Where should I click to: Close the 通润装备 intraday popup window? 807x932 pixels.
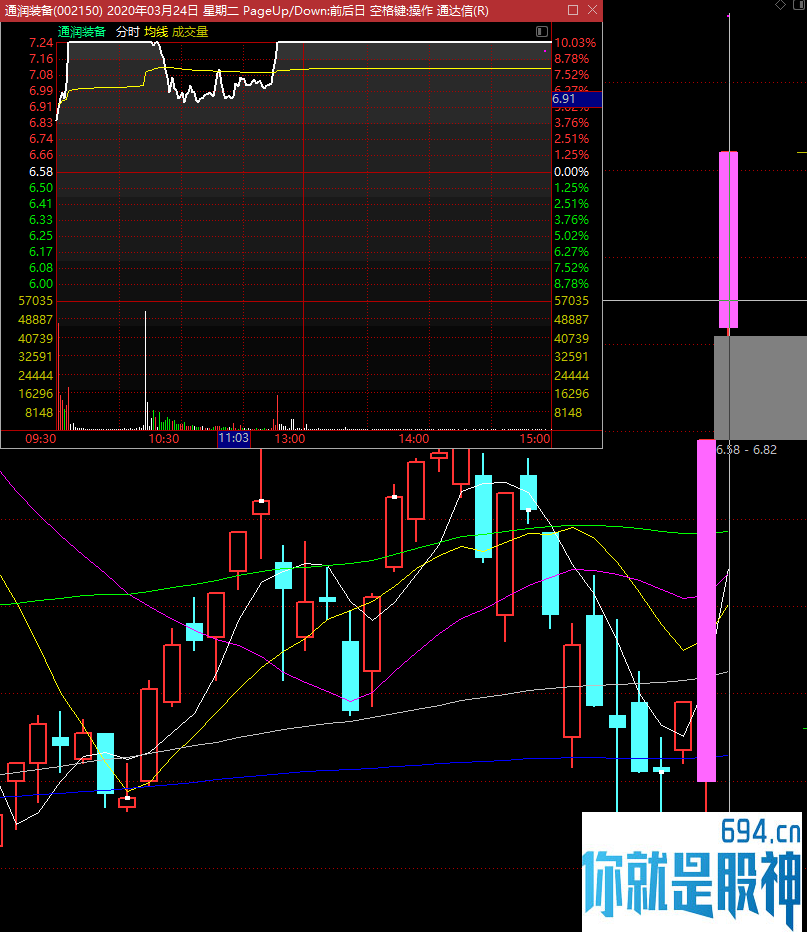coord(592,10)
